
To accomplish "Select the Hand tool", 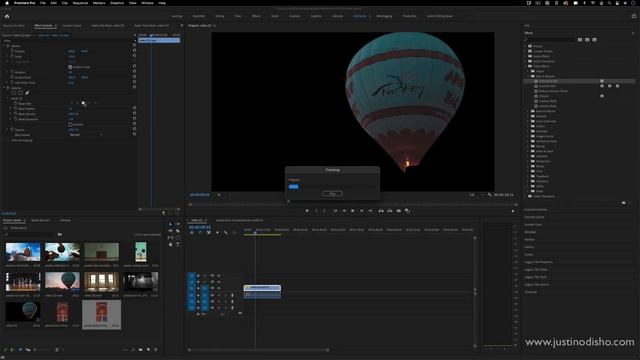I will click(x=171, y=244).
